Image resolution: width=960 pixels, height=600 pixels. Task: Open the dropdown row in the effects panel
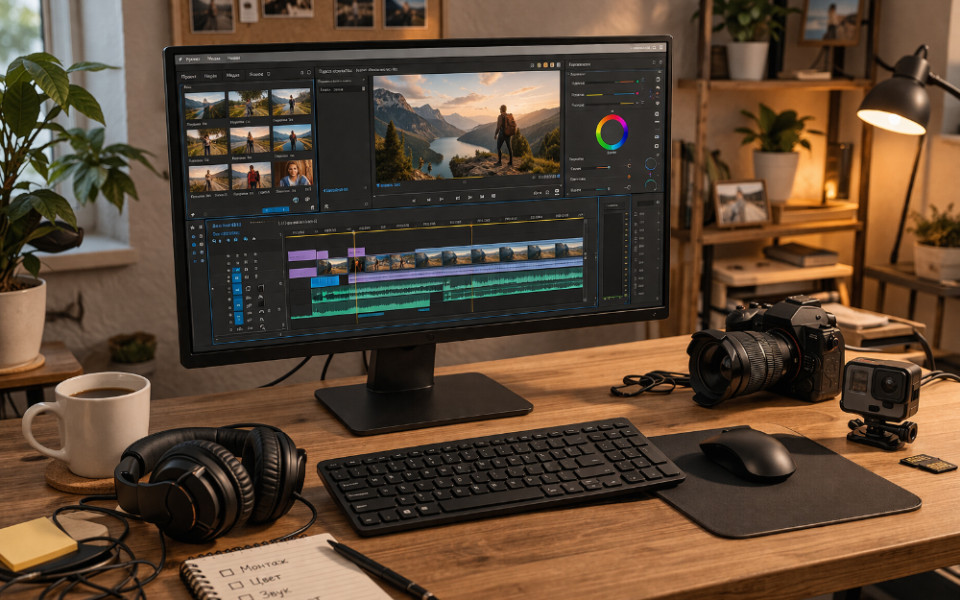(342, 89)
